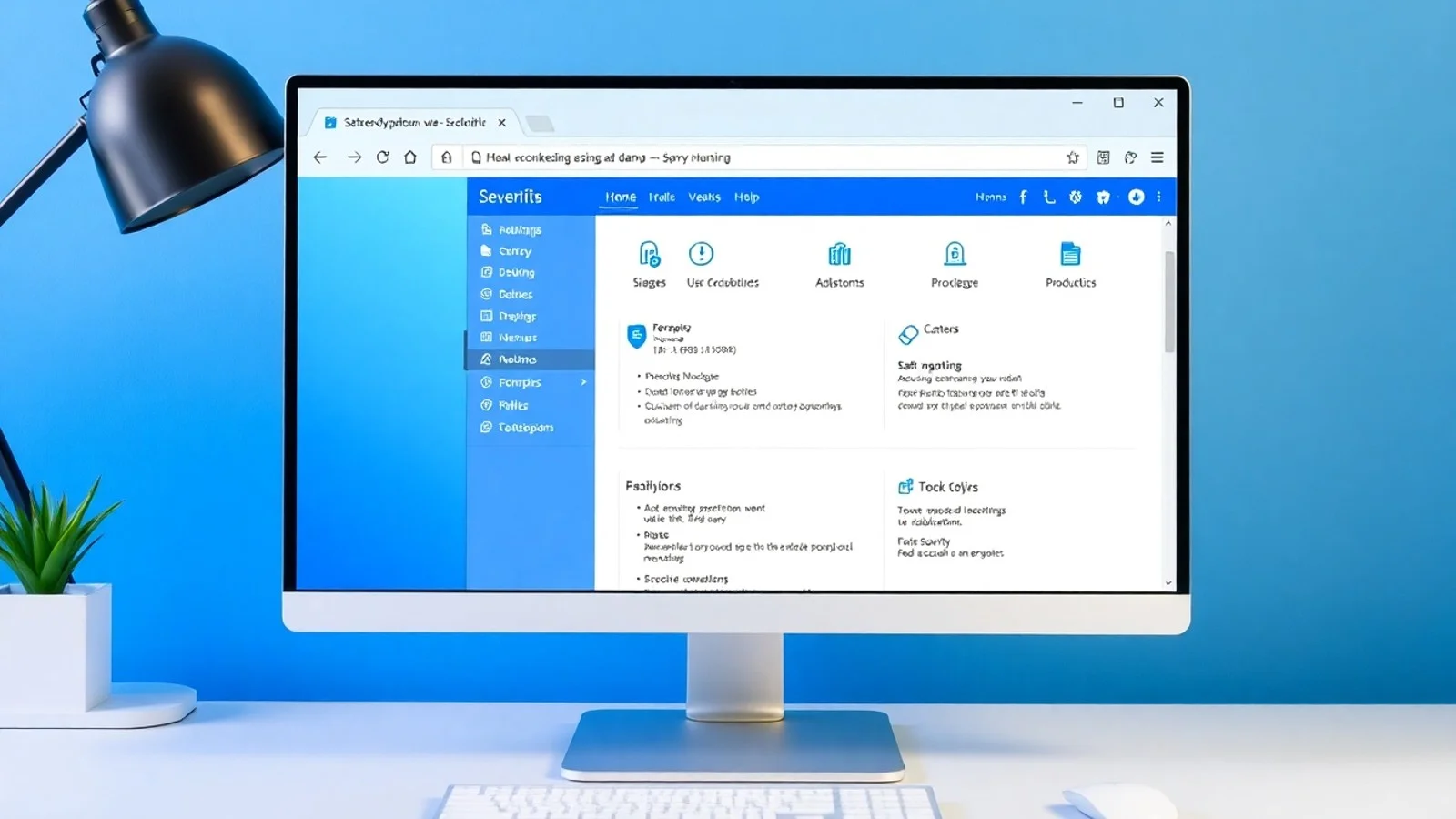The image size is (1456, 819).
Task: Click the Severiits logo in the header
Action: (x=510, y=197)
